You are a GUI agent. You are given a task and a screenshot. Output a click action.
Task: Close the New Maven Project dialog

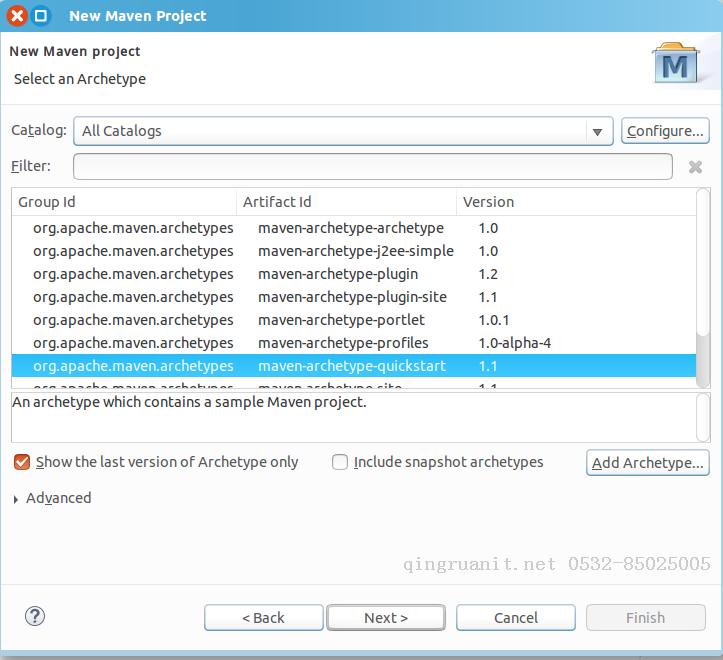[x=17, y=15]
